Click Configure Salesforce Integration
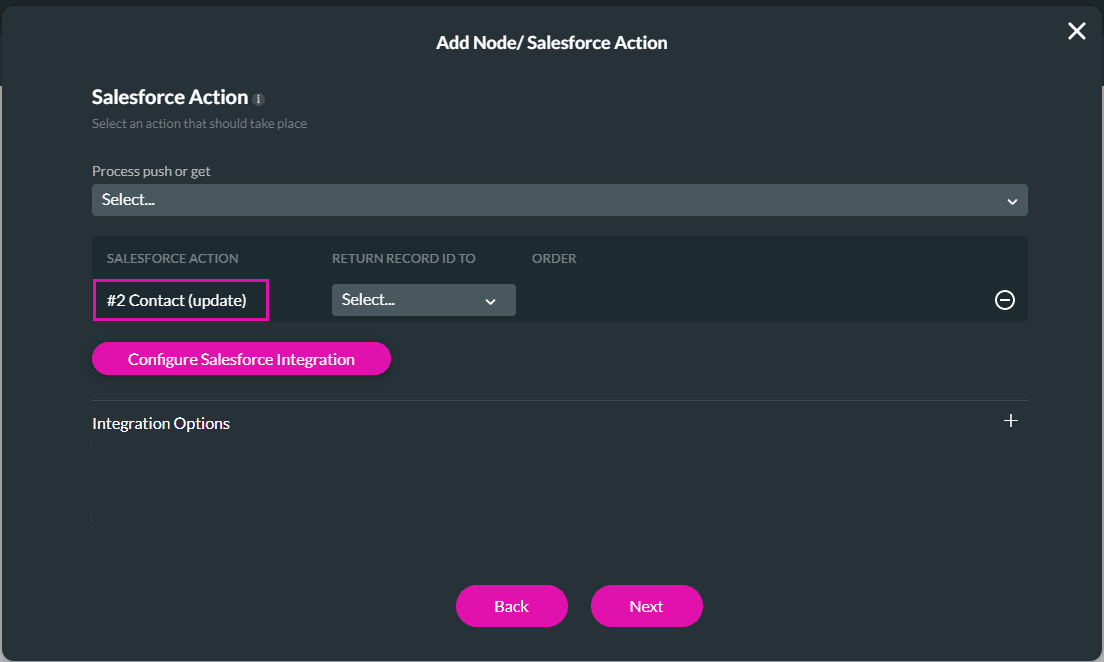This screenshot has width=1104, height=662. [x=241, y=358]
